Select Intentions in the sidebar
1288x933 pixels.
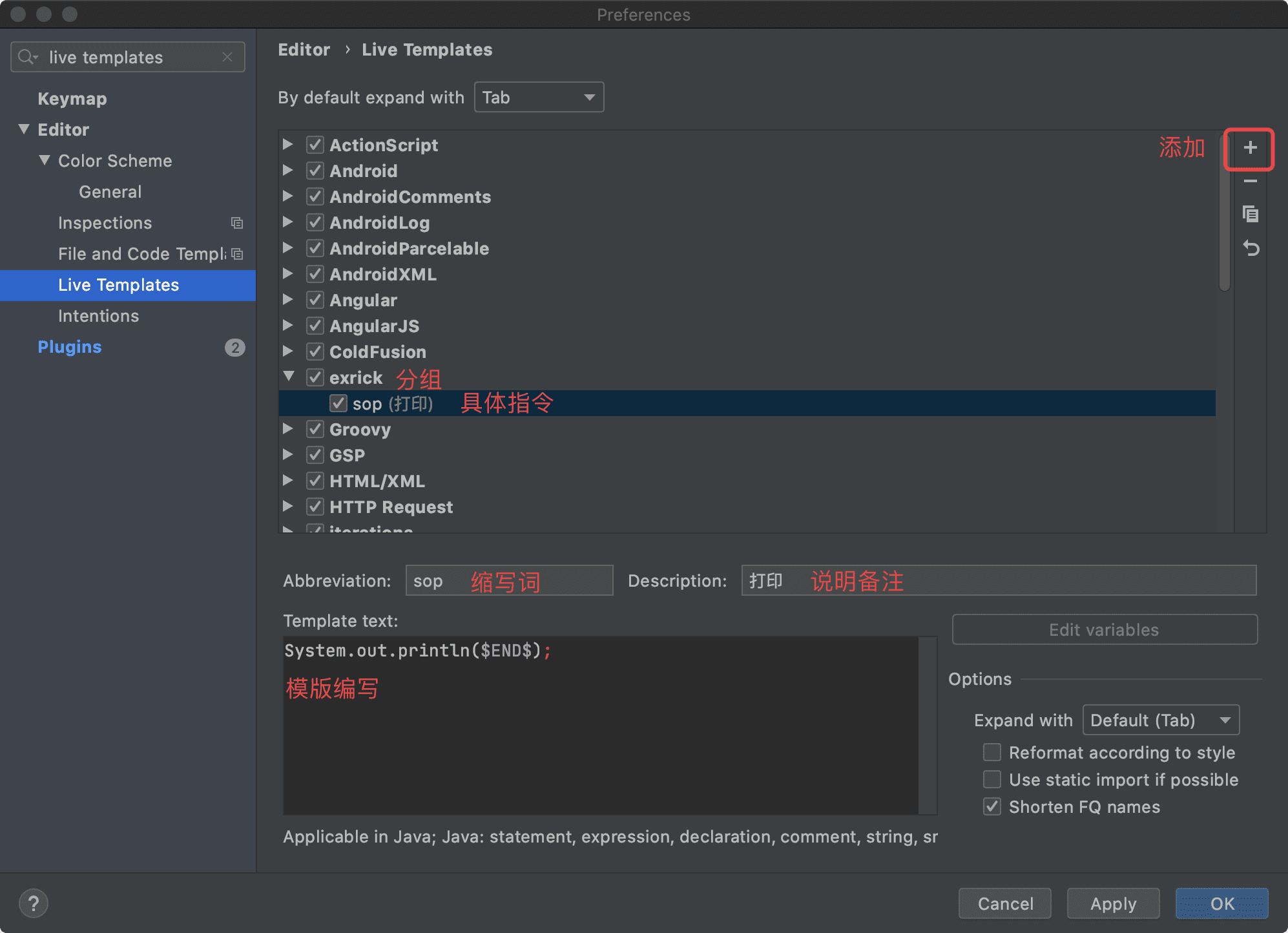coord(98,316)
